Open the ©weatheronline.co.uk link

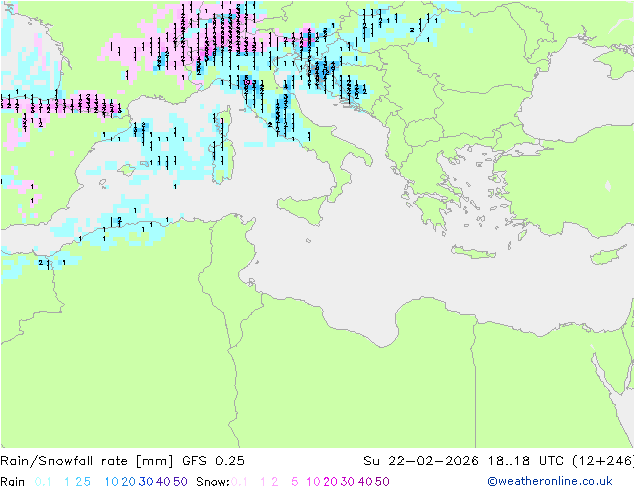(x=550, y=482)
